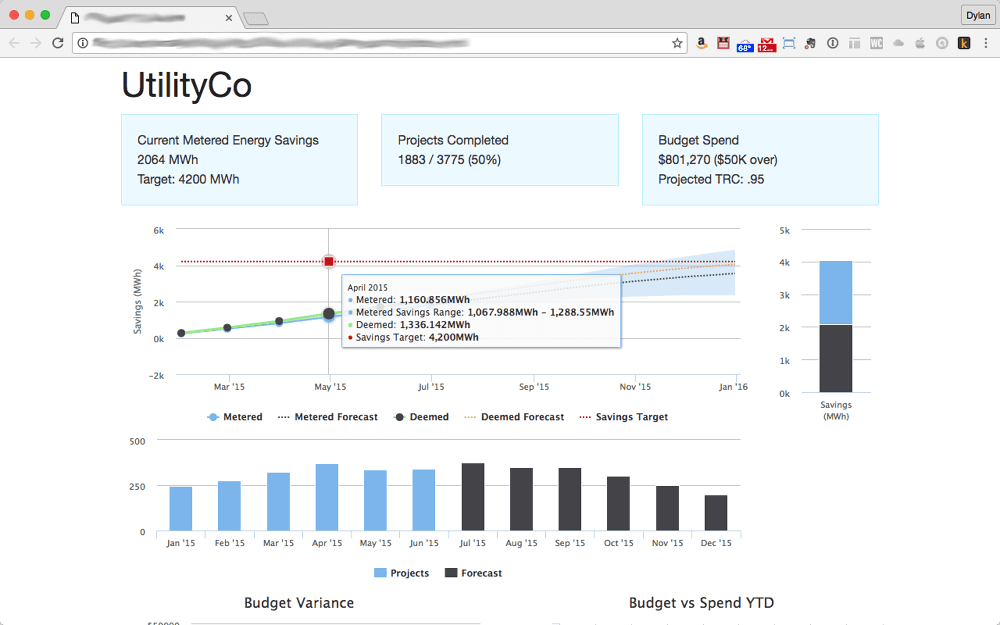The width and height of the screenshot is (1000, 625).
Task: Open the Dylan profile switcher
Action: pos(976,15)
